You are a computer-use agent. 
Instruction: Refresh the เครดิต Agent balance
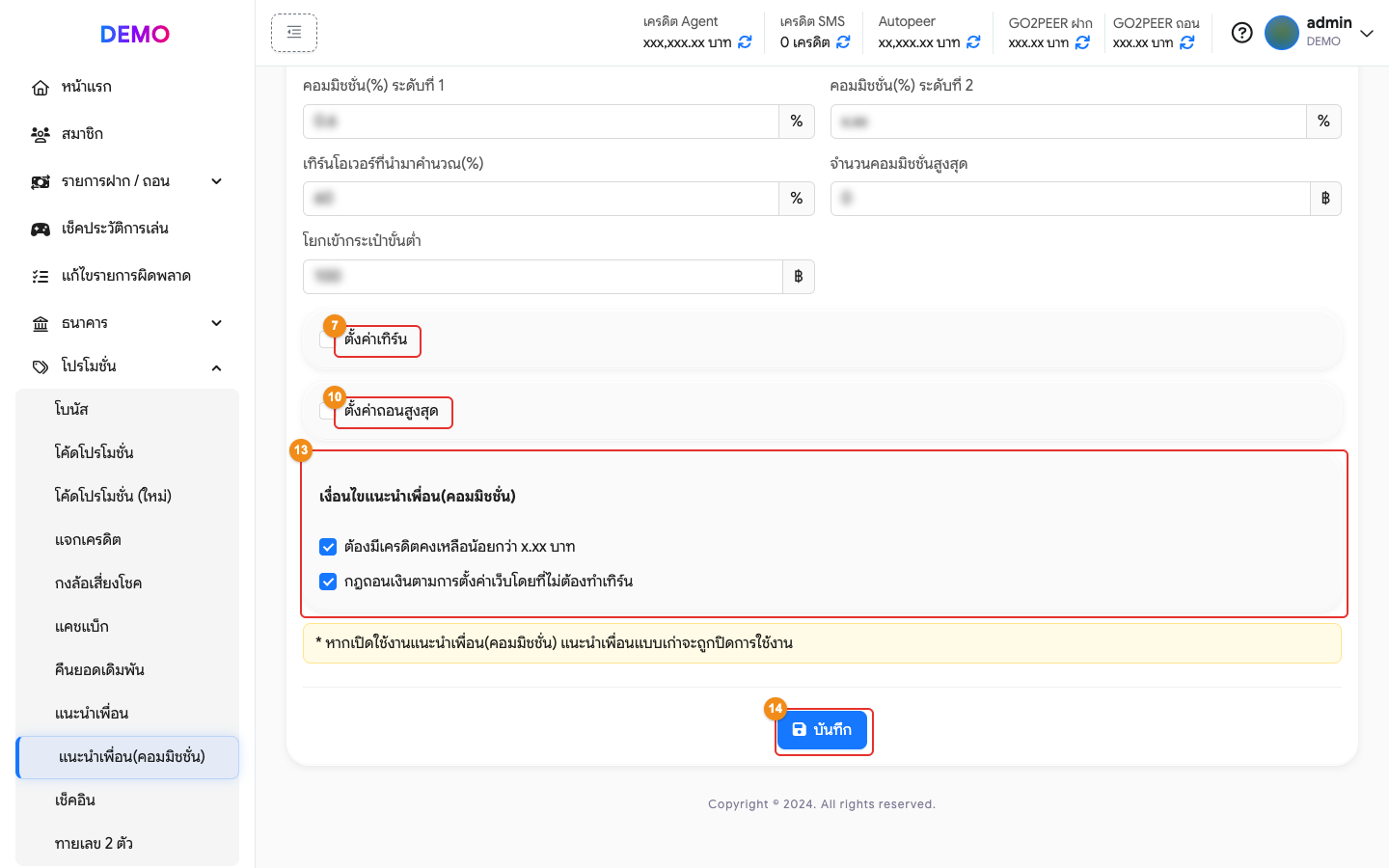tap(745, 42)
